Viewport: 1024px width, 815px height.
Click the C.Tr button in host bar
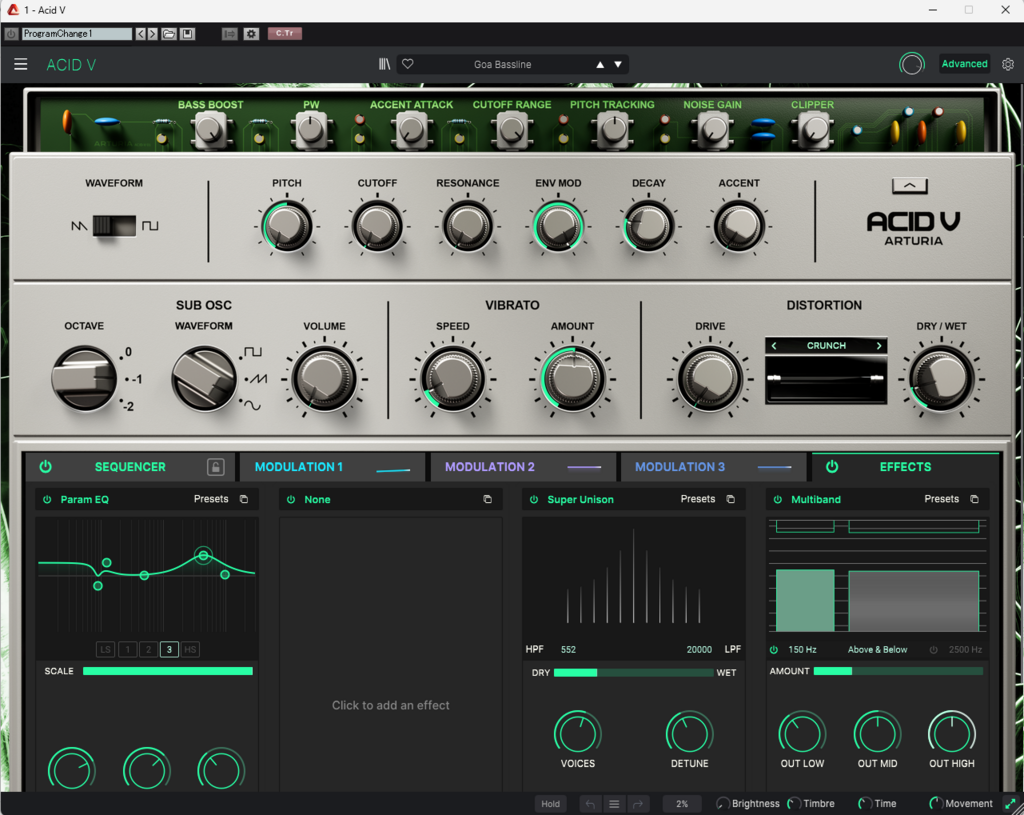pyautogui.click(x=285, y=33)
